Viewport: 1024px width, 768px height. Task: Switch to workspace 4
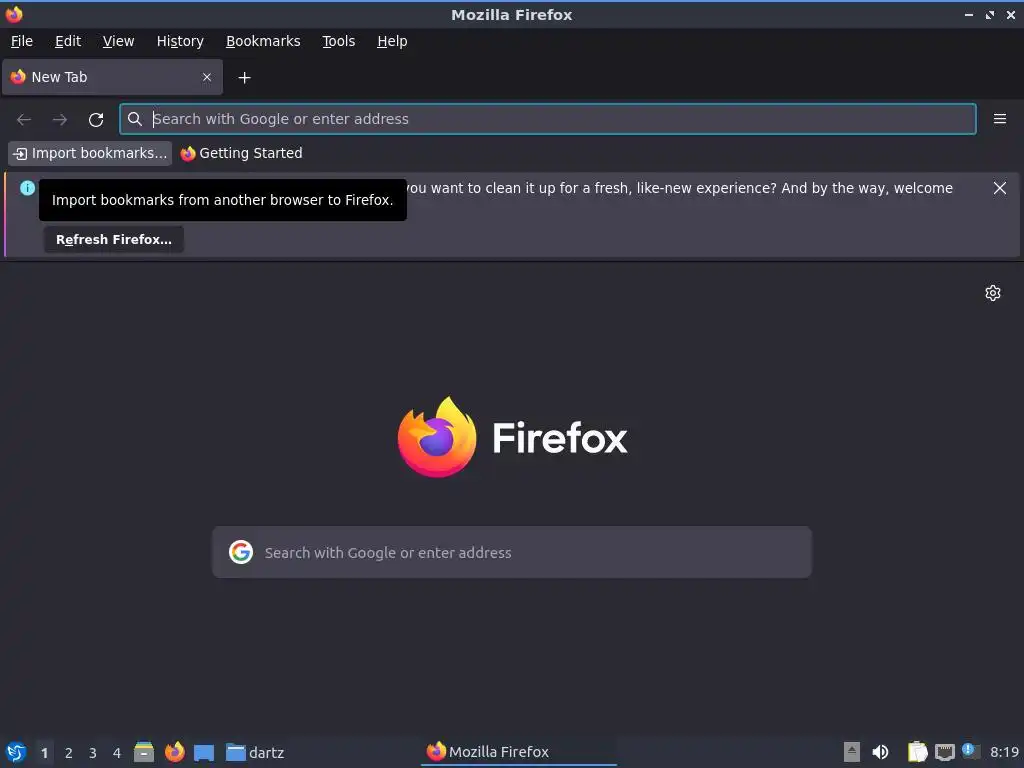tap(117, 753)
